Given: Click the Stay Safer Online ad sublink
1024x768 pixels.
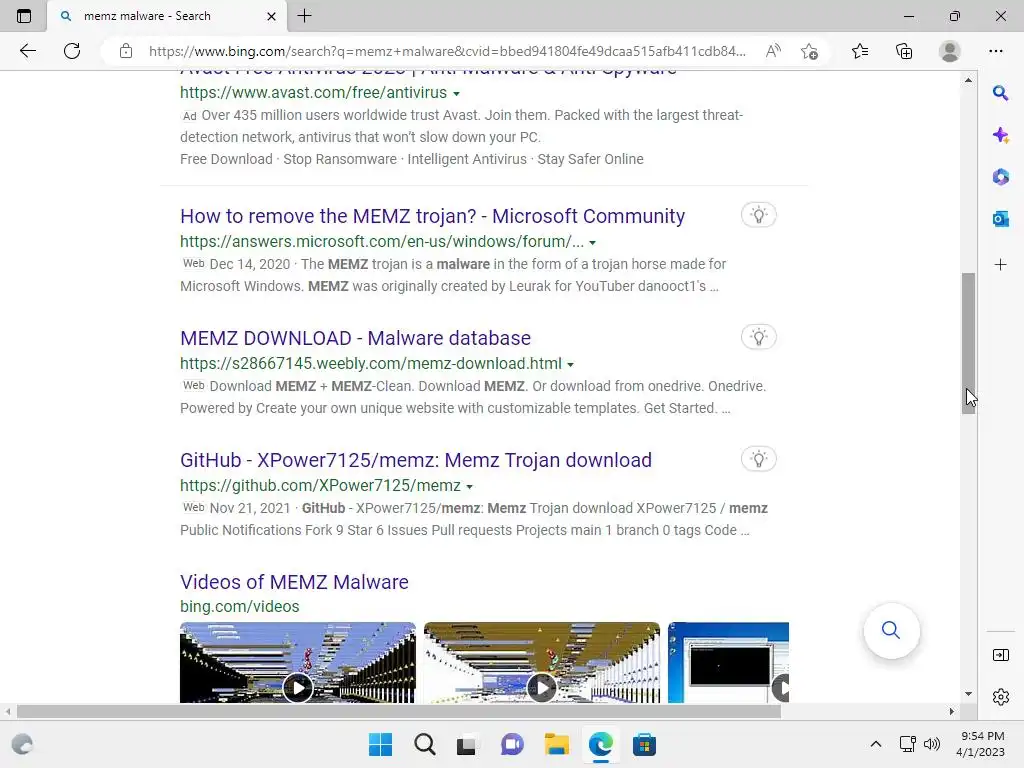Looking at the screenshot, I should click(590, 159).
